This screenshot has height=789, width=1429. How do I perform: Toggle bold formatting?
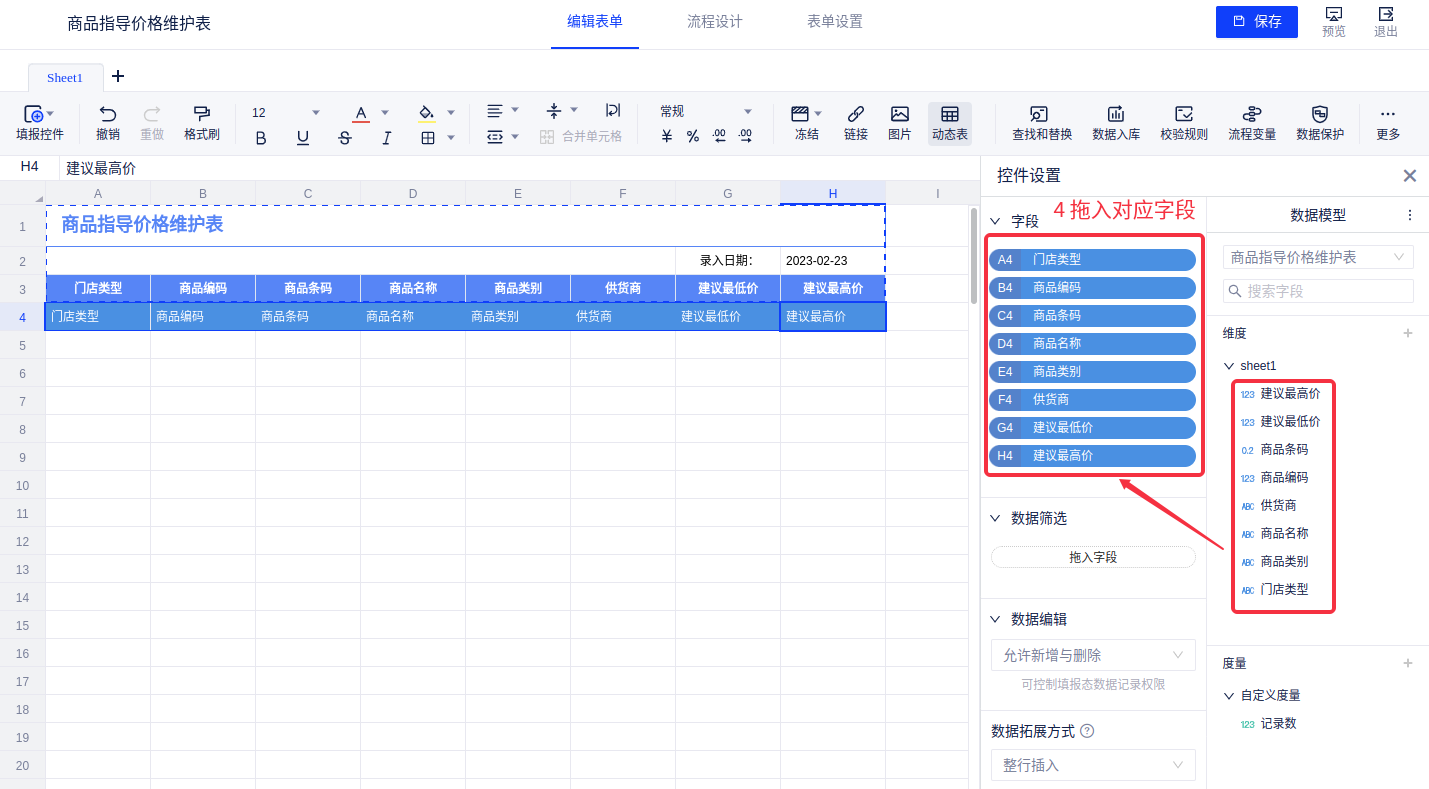pyautogui.click(x=261, y=138)
